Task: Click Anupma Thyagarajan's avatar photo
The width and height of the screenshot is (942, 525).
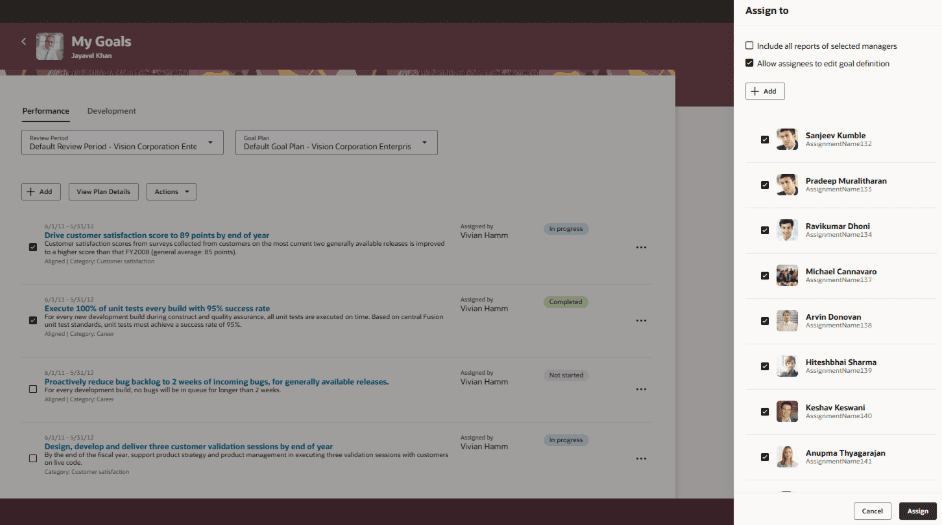Action: coord(787,457)
